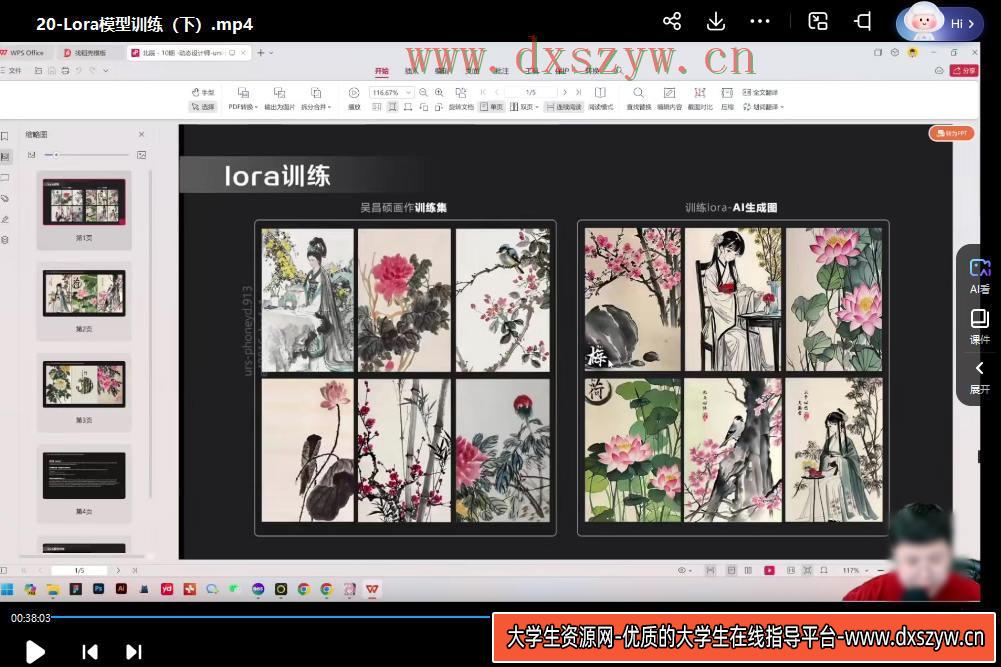
Task: Go to the next page in toolbar
Action: [x=564, y=93]
